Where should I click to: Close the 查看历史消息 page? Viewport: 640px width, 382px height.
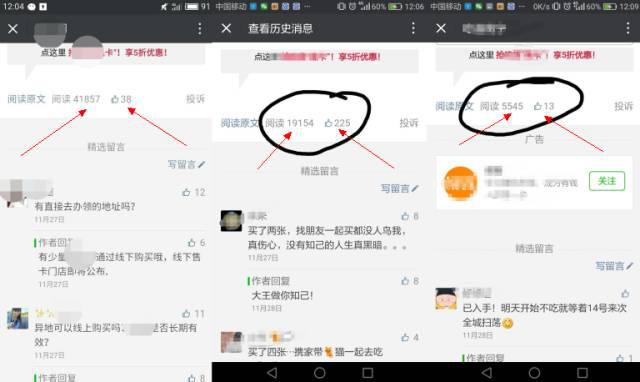coord(226,28)
